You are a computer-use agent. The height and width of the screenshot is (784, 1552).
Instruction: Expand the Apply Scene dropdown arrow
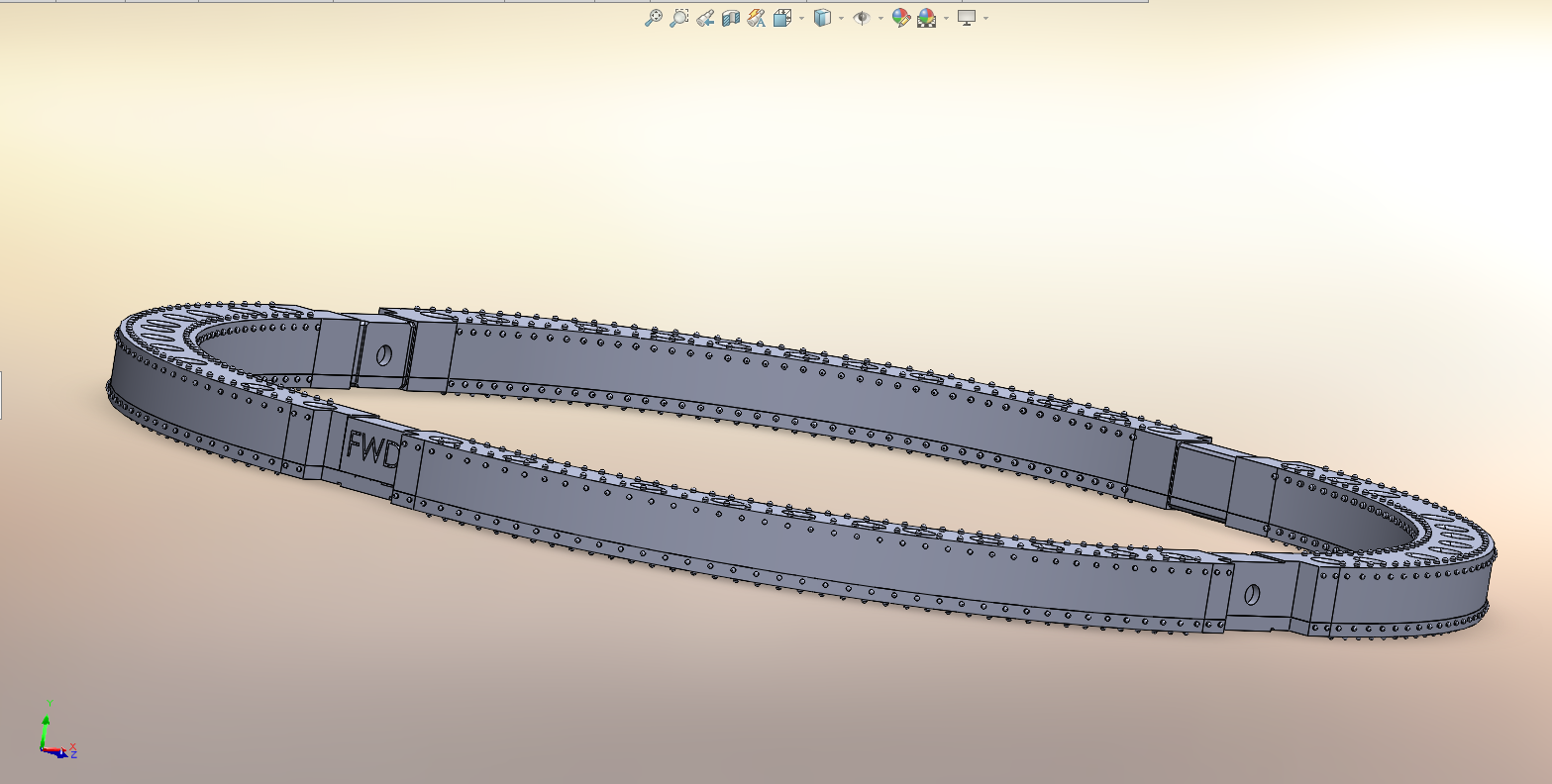(946, 18)
